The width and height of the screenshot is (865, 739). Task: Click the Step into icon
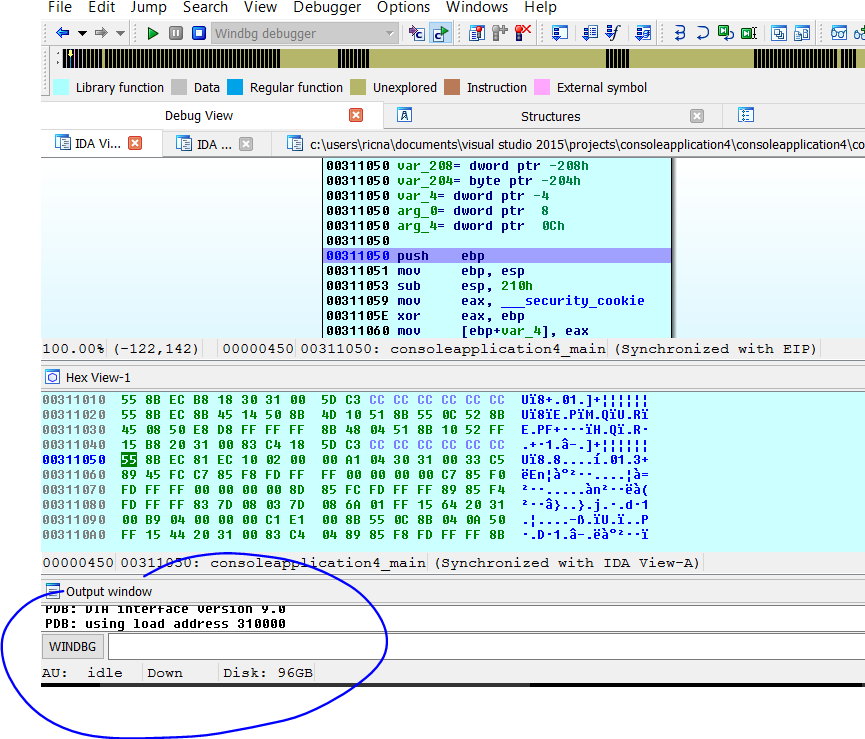681,33
